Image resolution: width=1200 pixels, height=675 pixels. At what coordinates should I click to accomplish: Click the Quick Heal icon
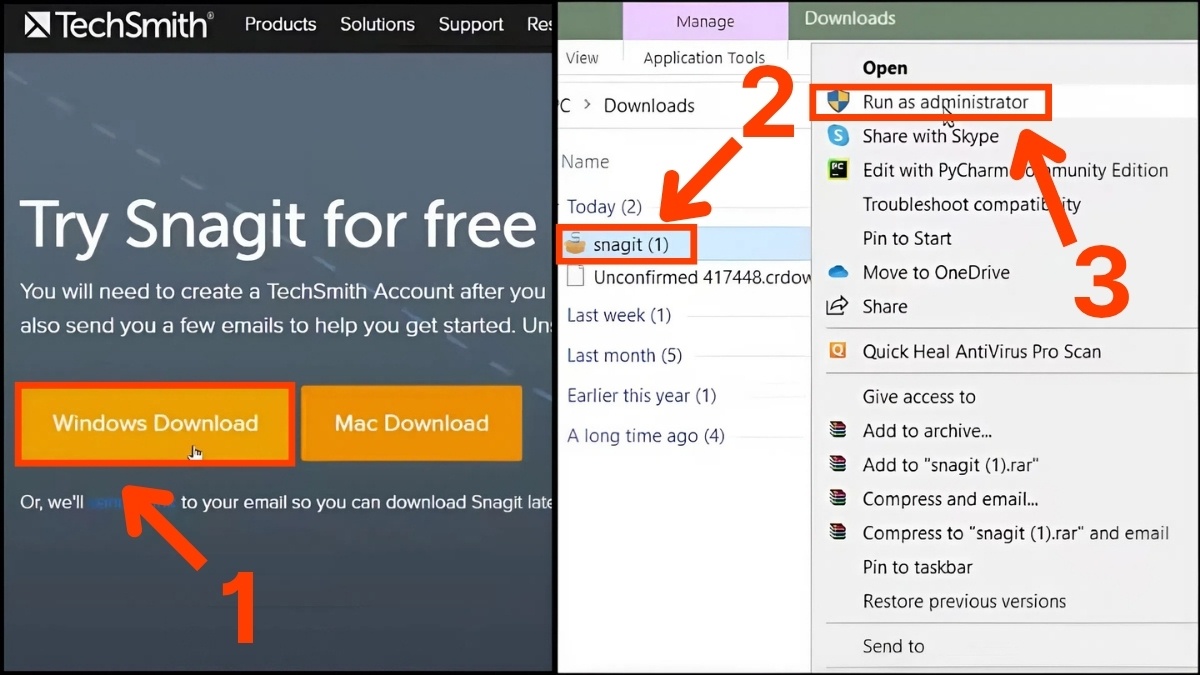838,351
